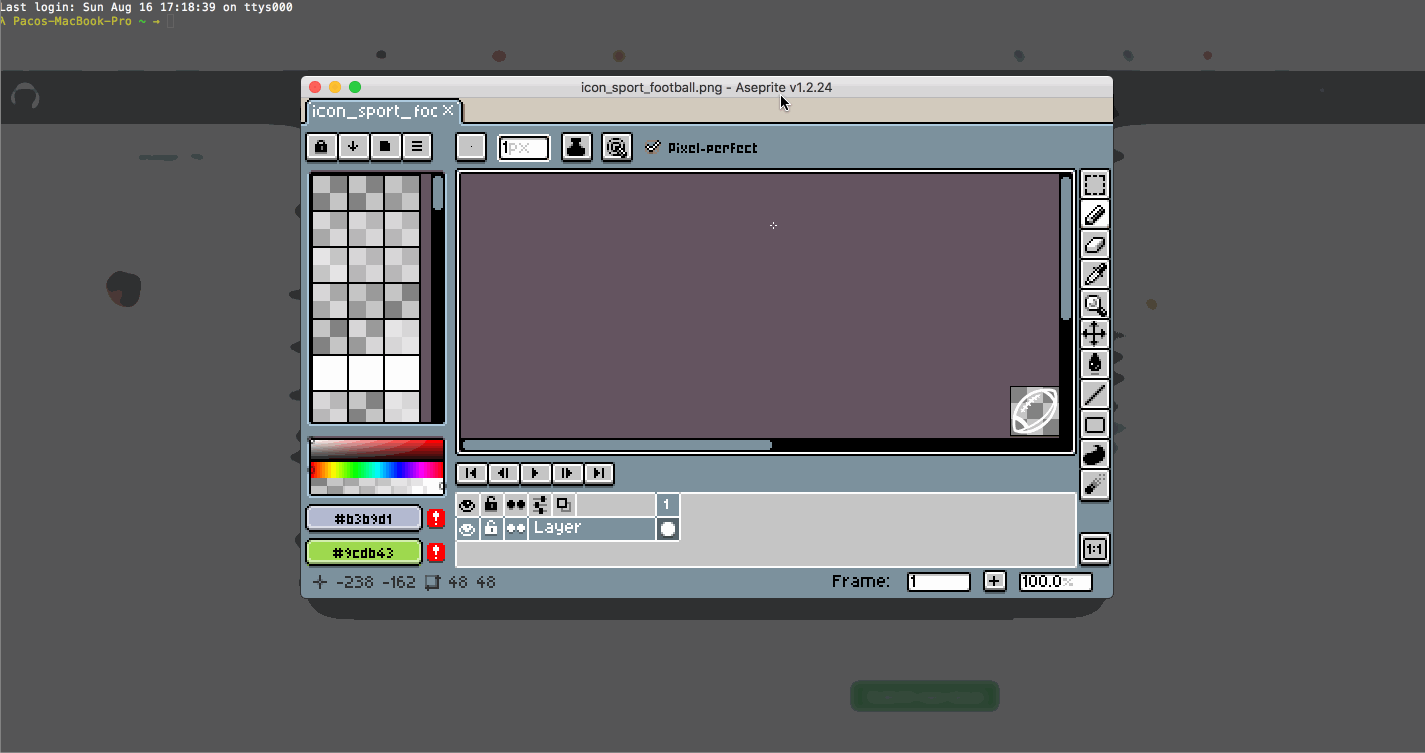
Task: Click the 1:1 preview button
Action: pos(1095,549)
